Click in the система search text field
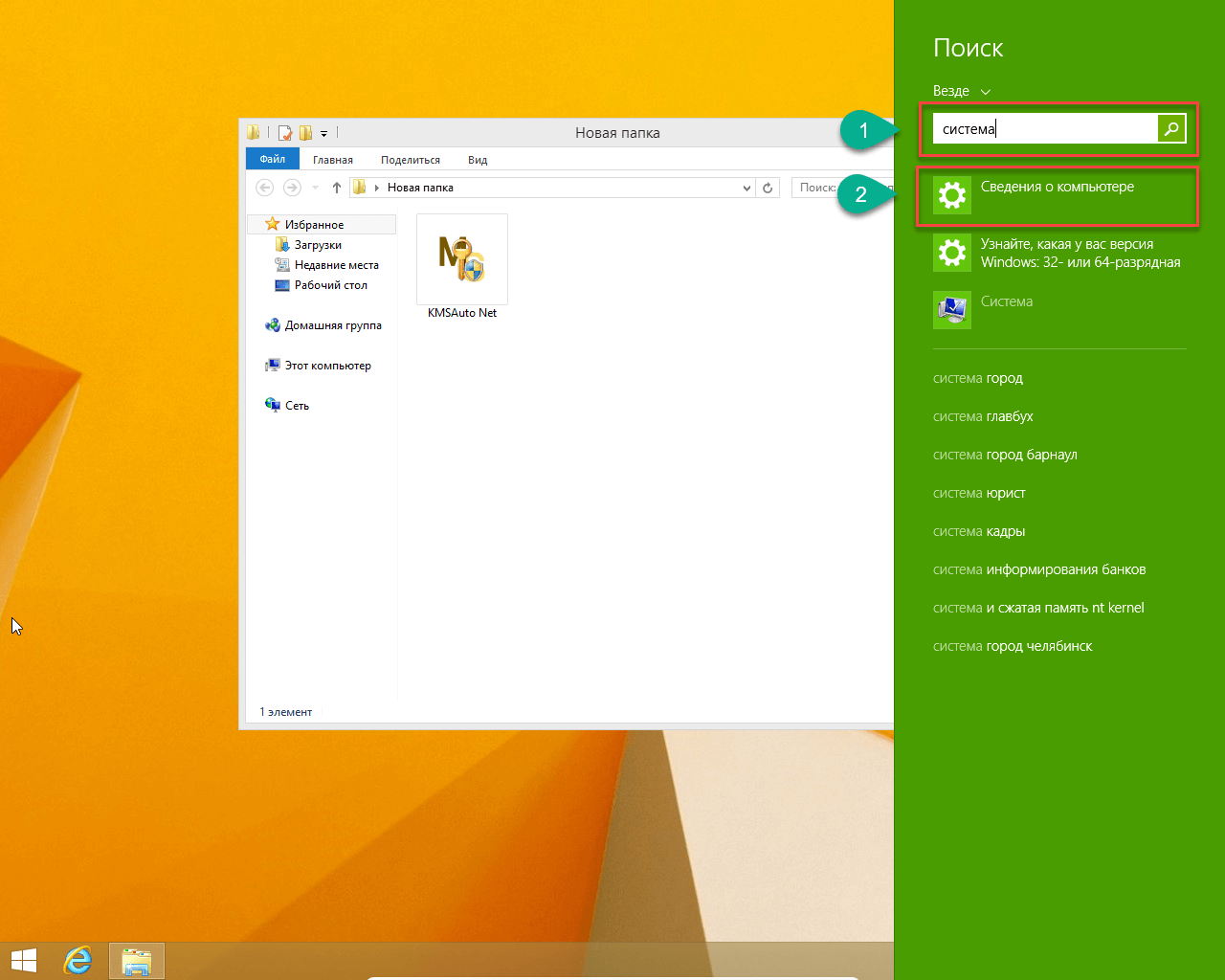Viewport: 1225px width, 980px height. 1043,129
